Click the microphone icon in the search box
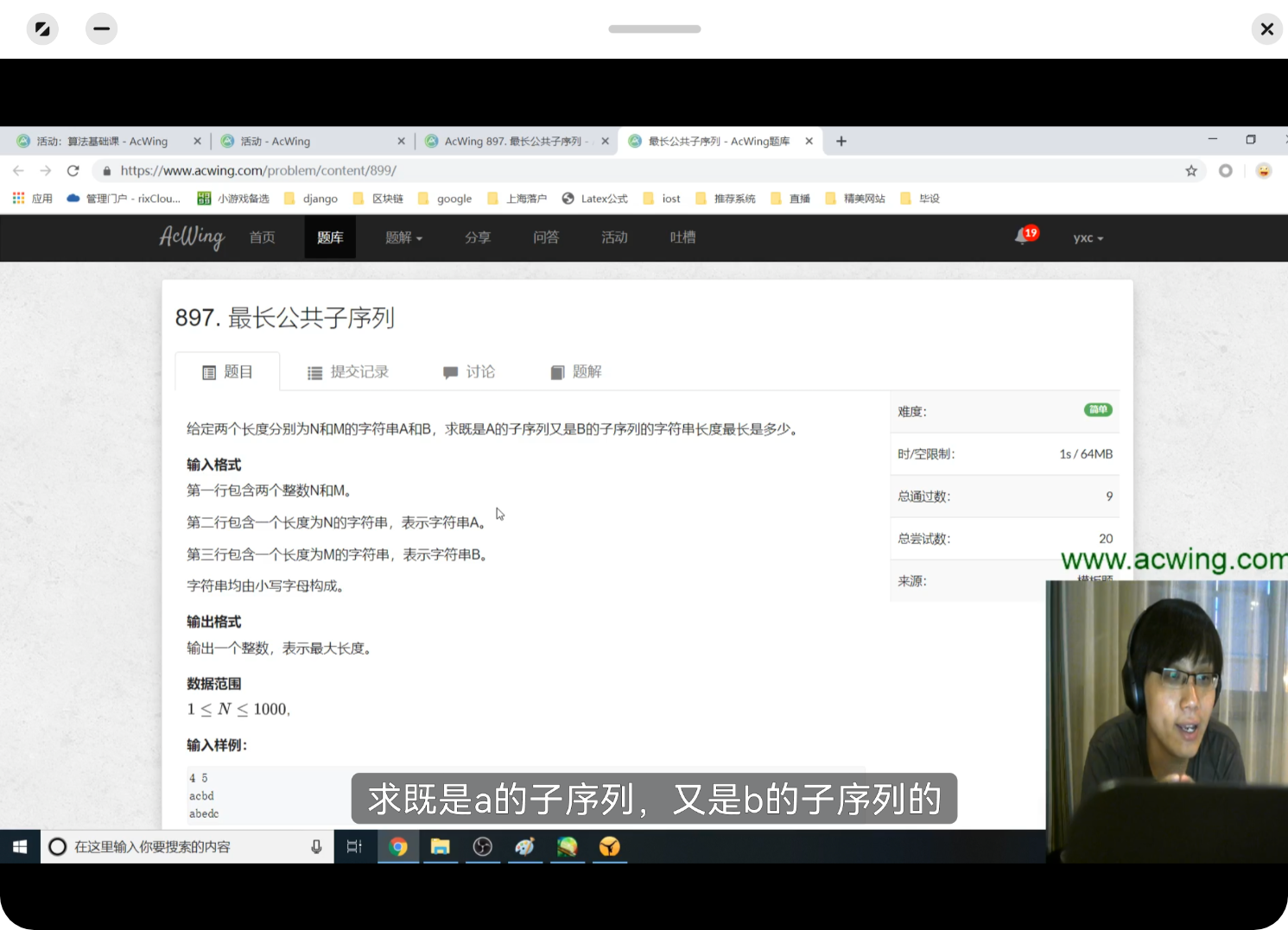 point(317,846)
